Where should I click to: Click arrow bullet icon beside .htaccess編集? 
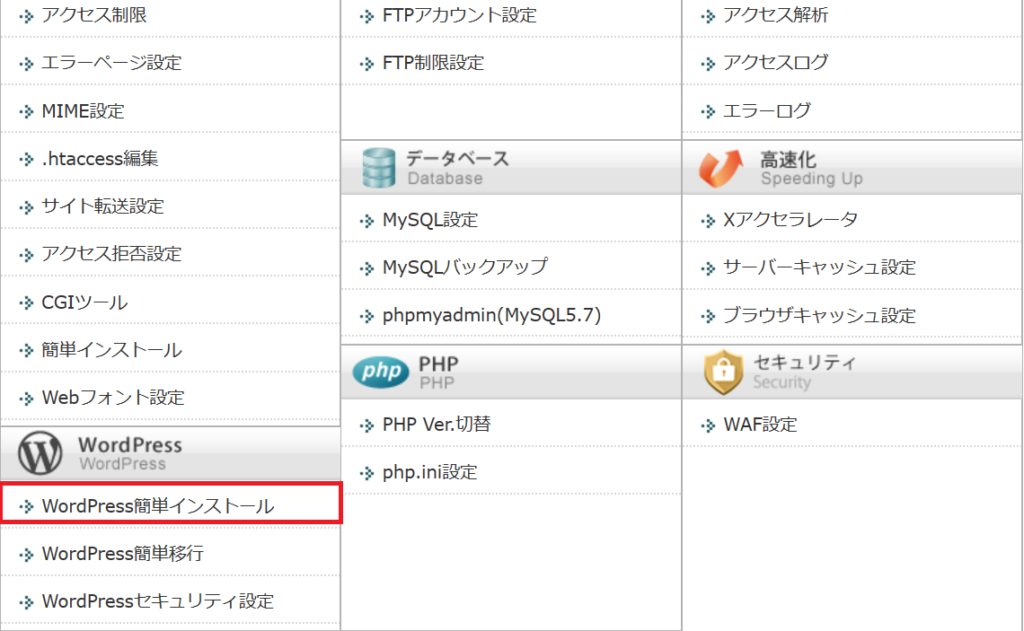coord(26,160)
